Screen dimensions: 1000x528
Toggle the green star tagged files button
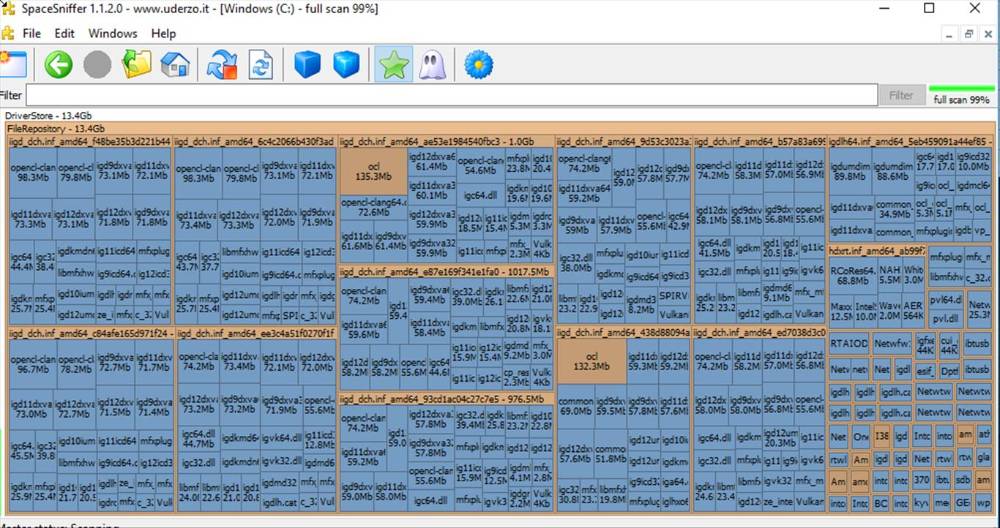[393, 65]
